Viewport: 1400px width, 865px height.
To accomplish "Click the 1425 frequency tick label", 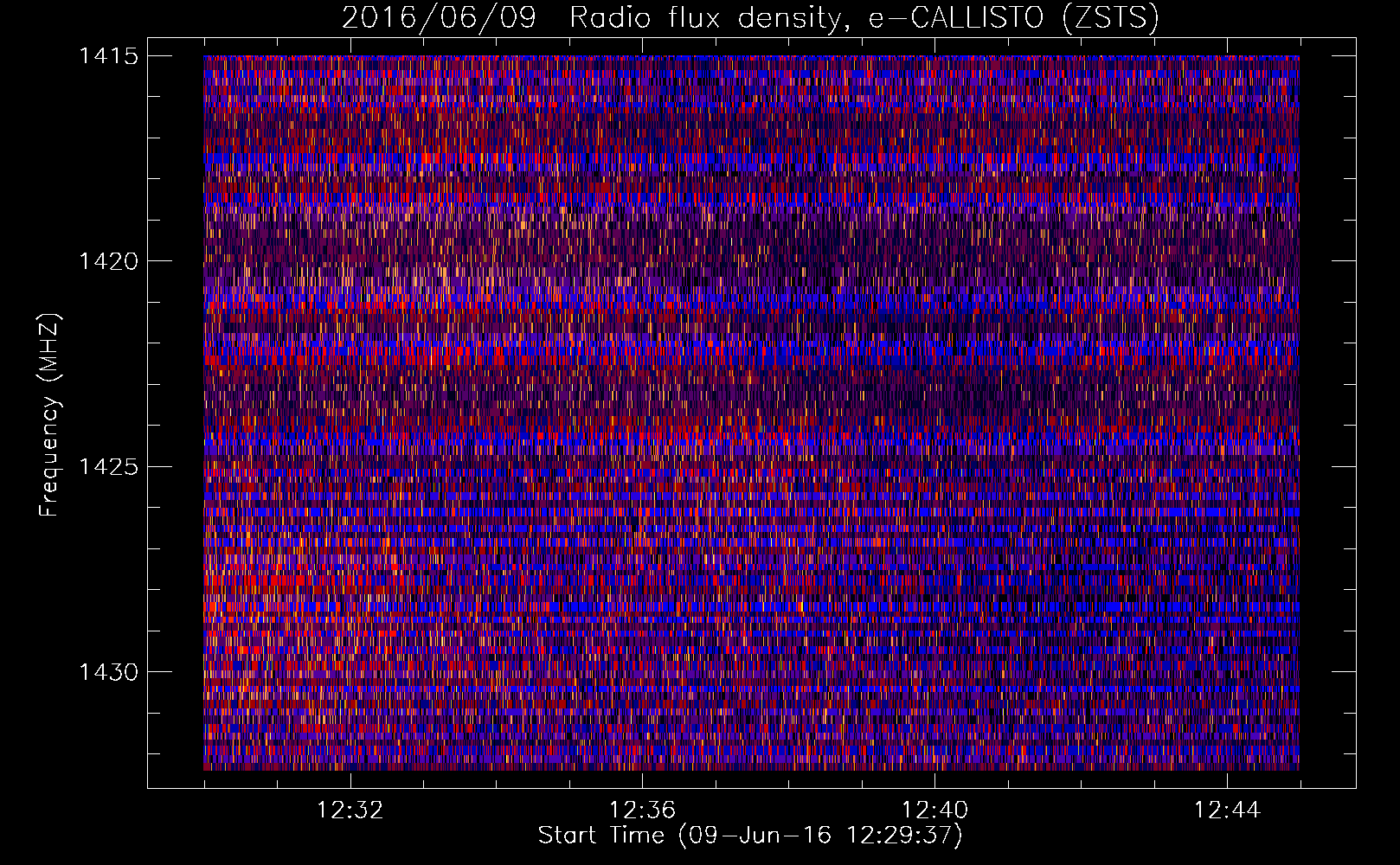I will click(x=109, y=467).
